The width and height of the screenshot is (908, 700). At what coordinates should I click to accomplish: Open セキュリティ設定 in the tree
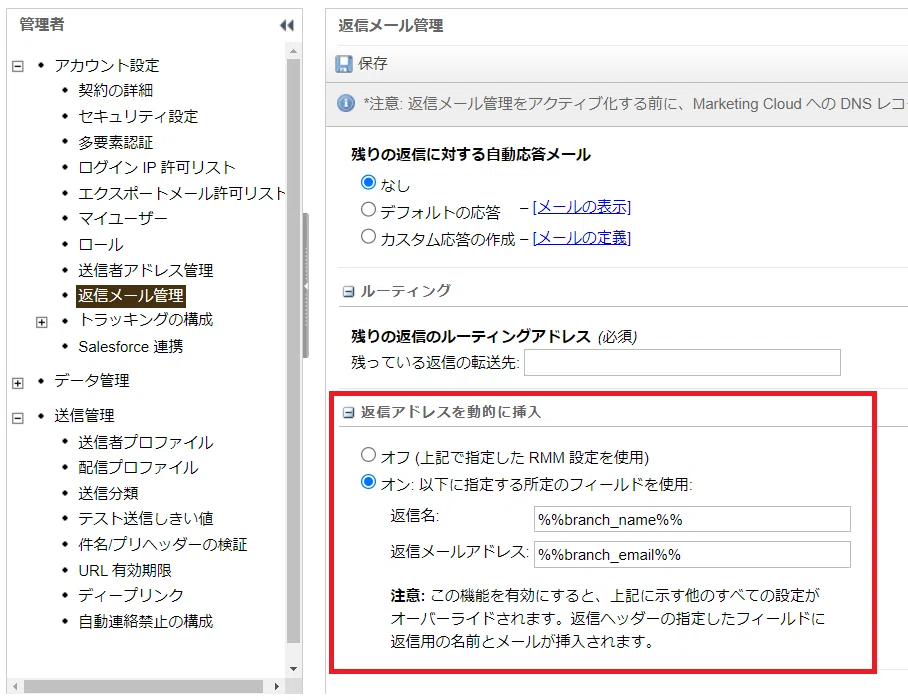(x=138, y=116)
